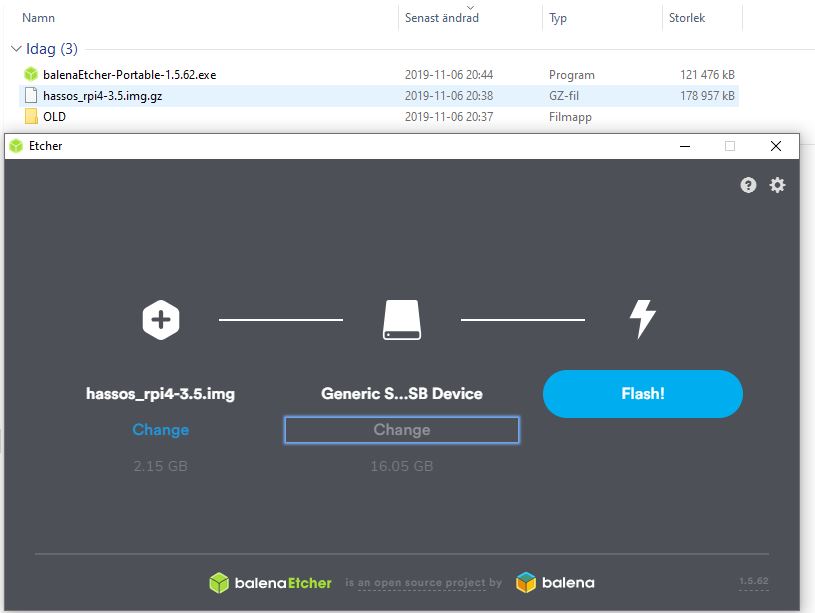
Task: Click the GZ-fil type cell
Action: click(x=564, y=96)
